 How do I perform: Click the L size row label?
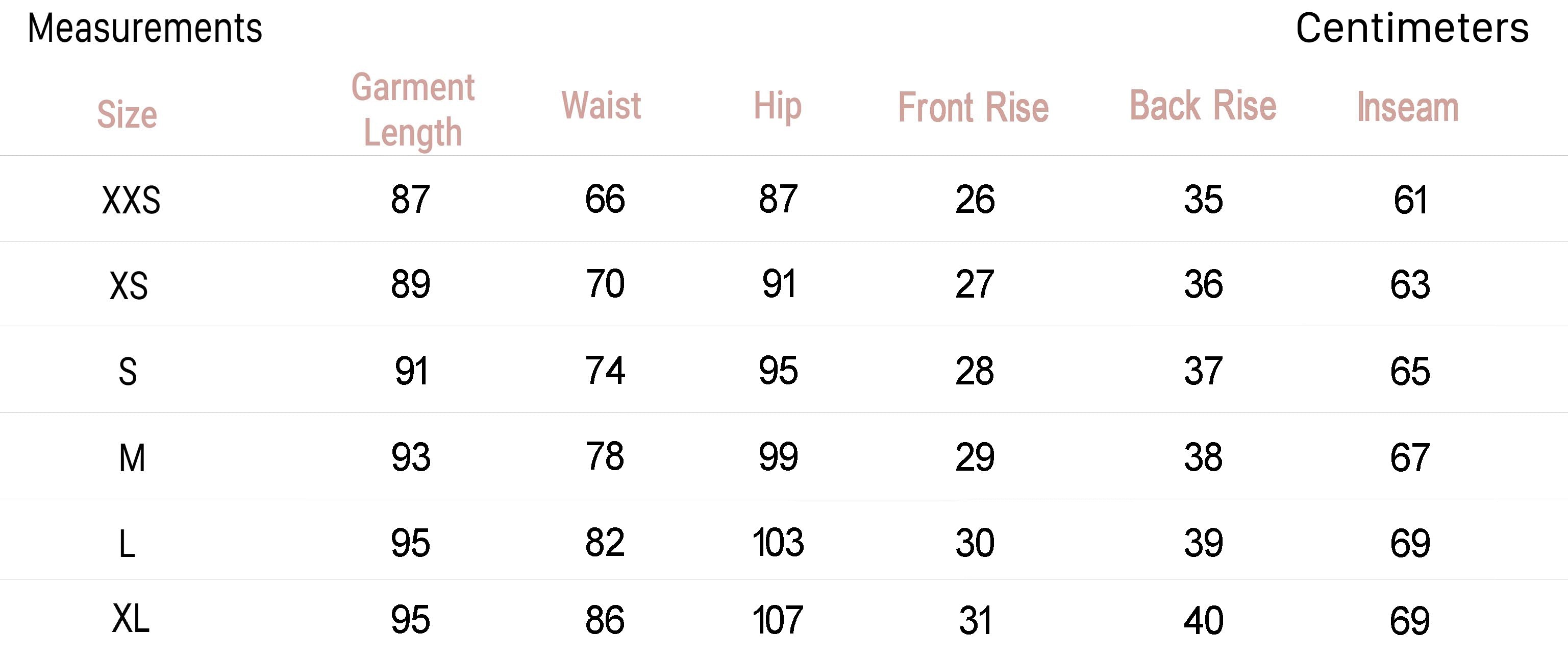click(x=127, y=544)
